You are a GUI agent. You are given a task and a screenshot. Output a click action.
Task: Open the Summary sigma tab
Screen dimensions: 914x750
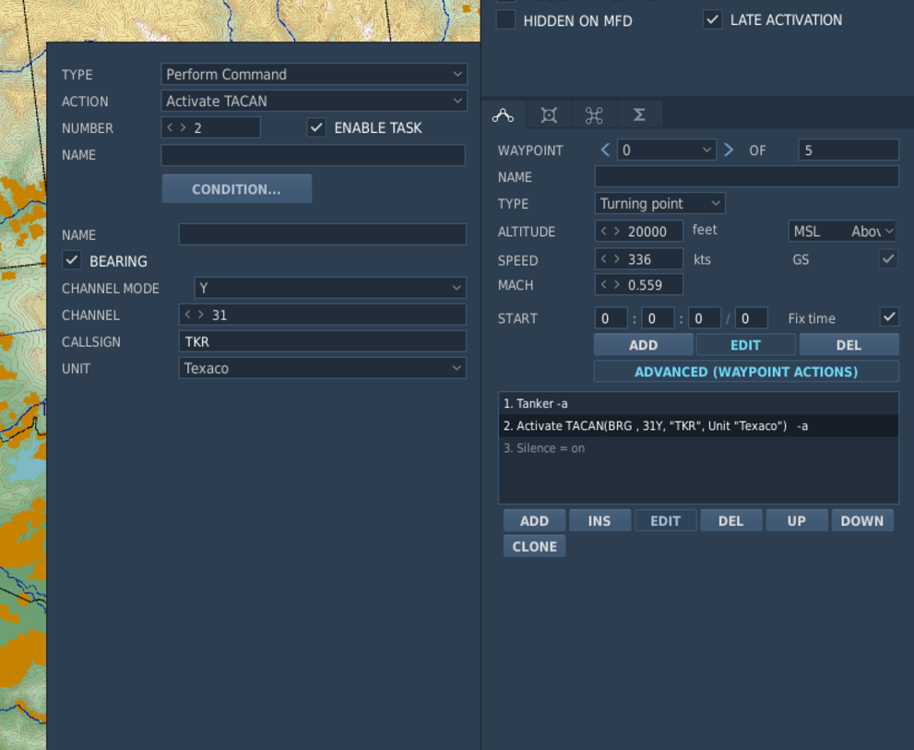pos(639,115)
